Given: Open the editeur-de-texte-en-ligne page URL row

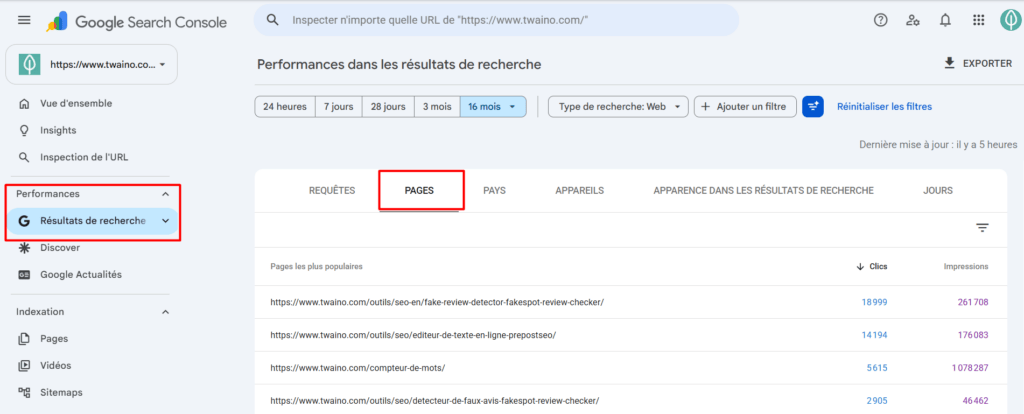Looking at the screenshot, I should pos(413,335).
